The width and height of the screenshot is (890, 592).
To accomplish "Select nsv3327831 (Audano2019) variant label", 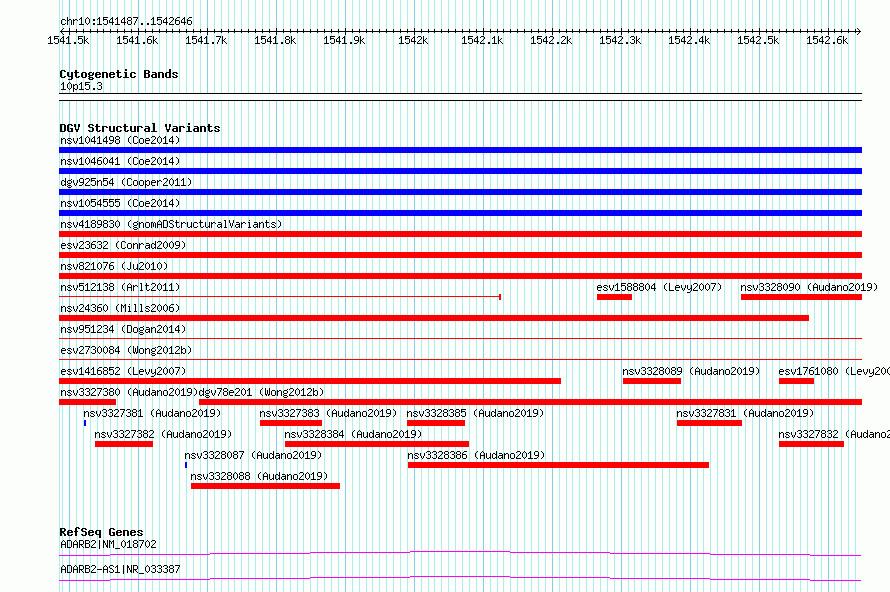I will (745, 413).
